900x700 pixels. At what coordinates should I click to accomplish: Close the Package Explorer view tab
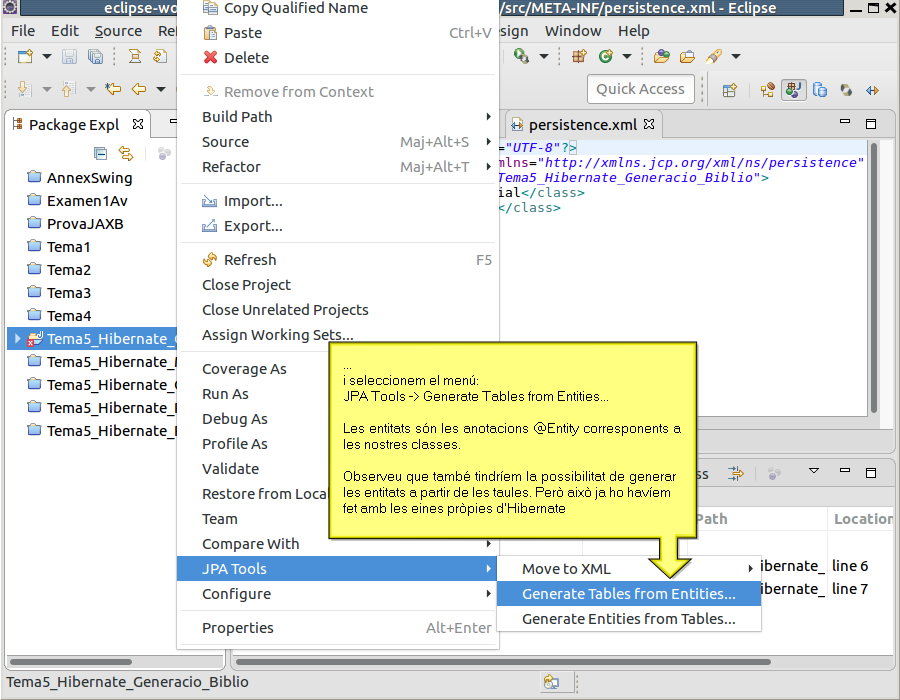(138, 124)
